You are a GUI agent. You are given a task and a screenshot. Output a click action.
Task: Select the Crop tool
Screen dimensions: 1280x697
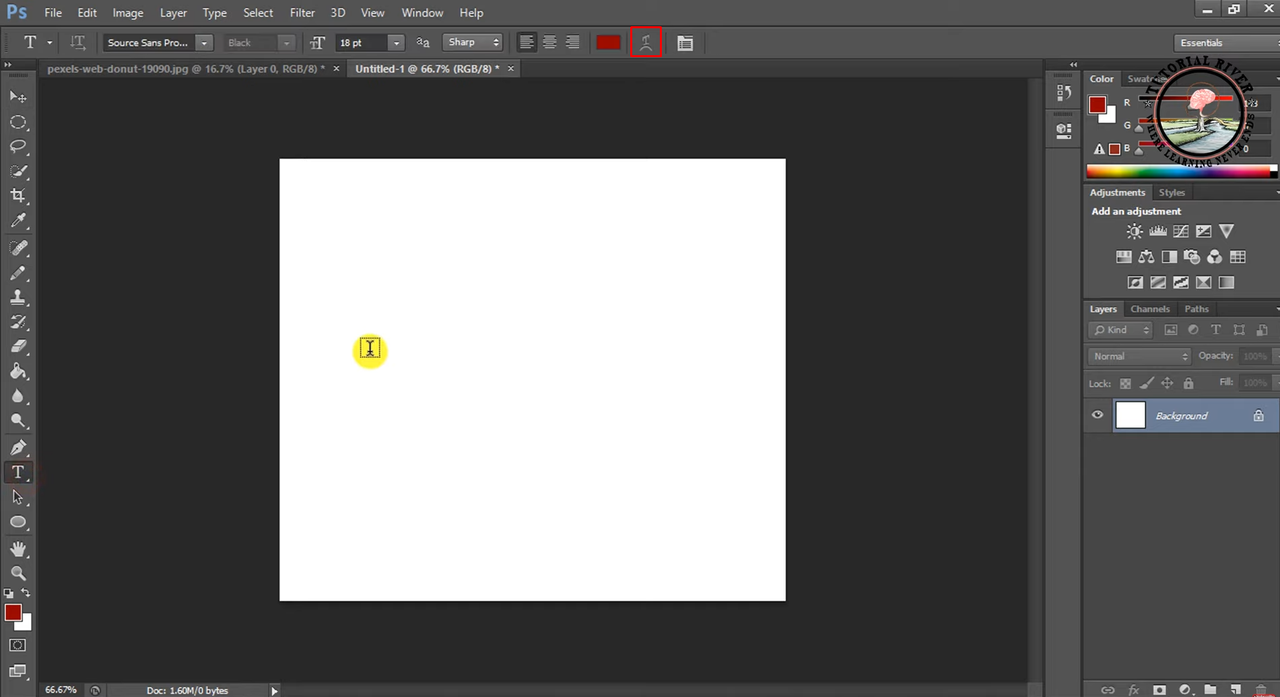(18, 197)
